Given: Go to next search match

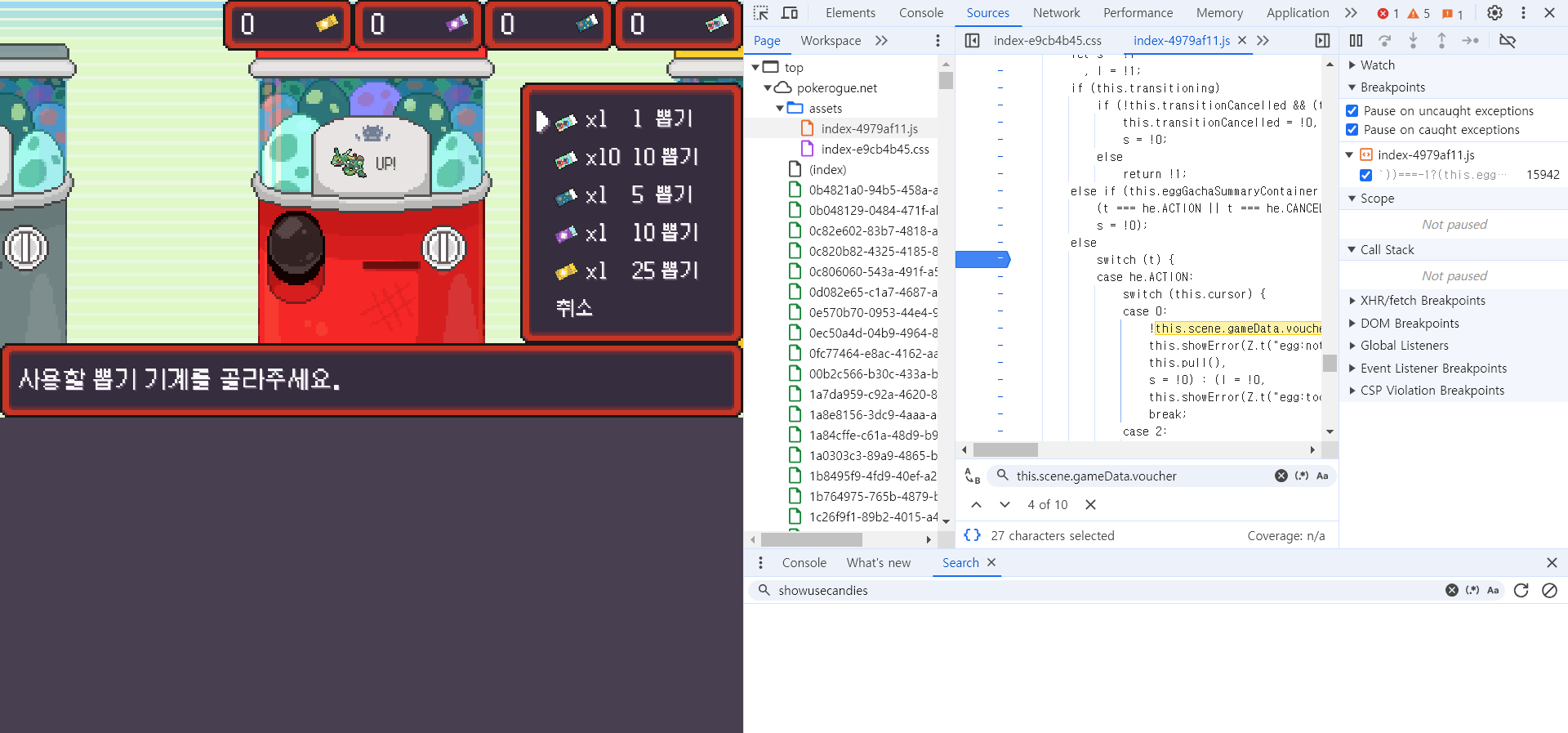Looking at the screenshot, I should click(x=1004, y=504).
